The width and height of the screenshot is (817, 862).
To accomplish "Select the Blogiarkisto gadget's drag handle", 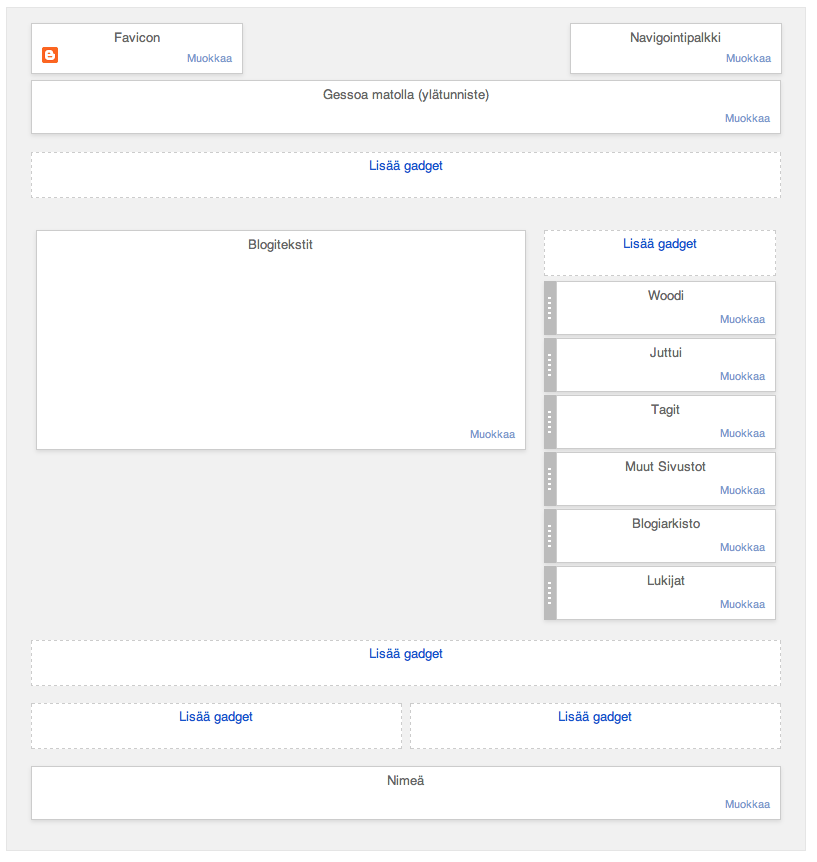I will pyautogui.click(x=550, y=536).
